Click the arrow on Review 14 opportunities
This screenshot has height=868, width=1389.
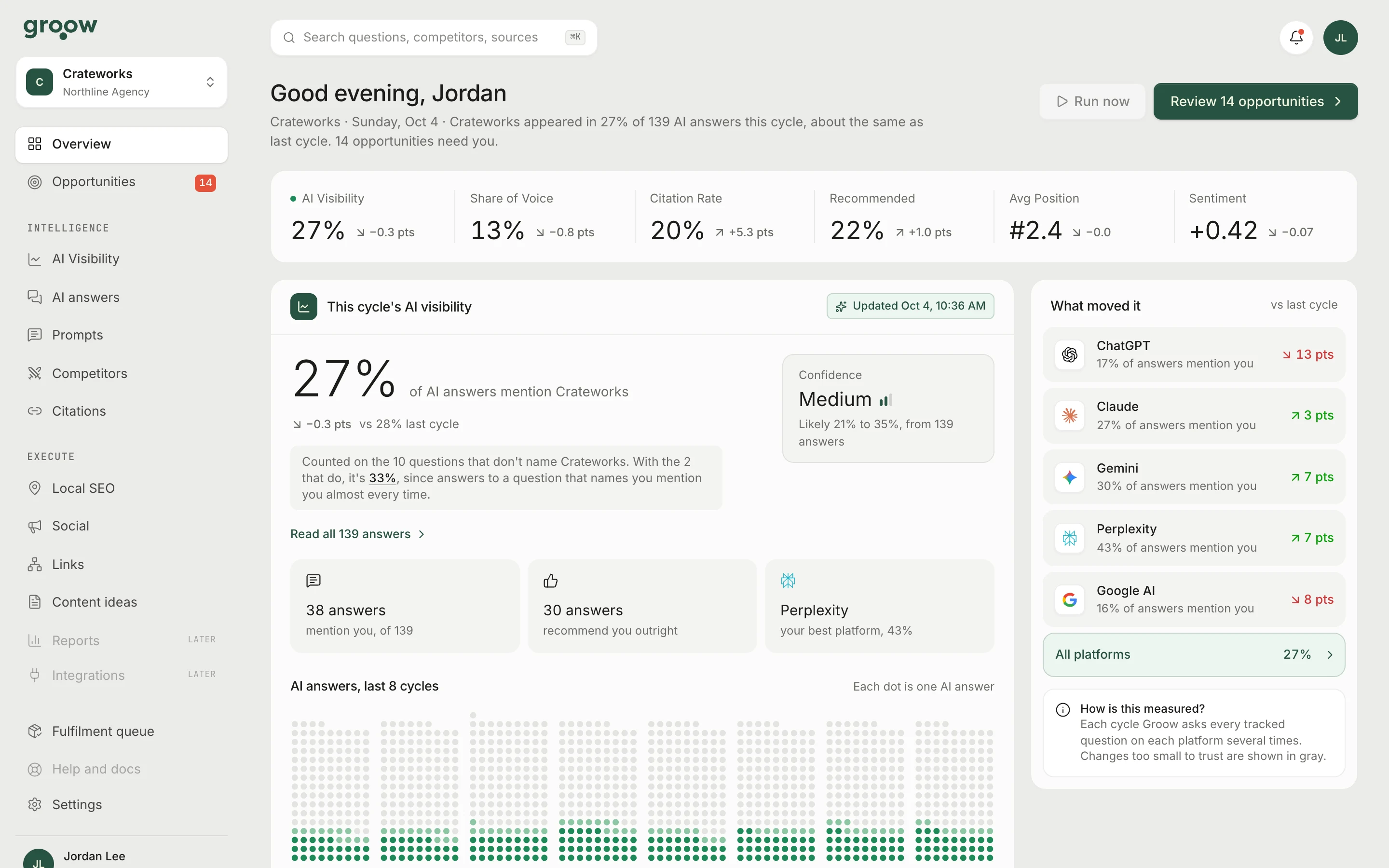[x=1338, y=102]
